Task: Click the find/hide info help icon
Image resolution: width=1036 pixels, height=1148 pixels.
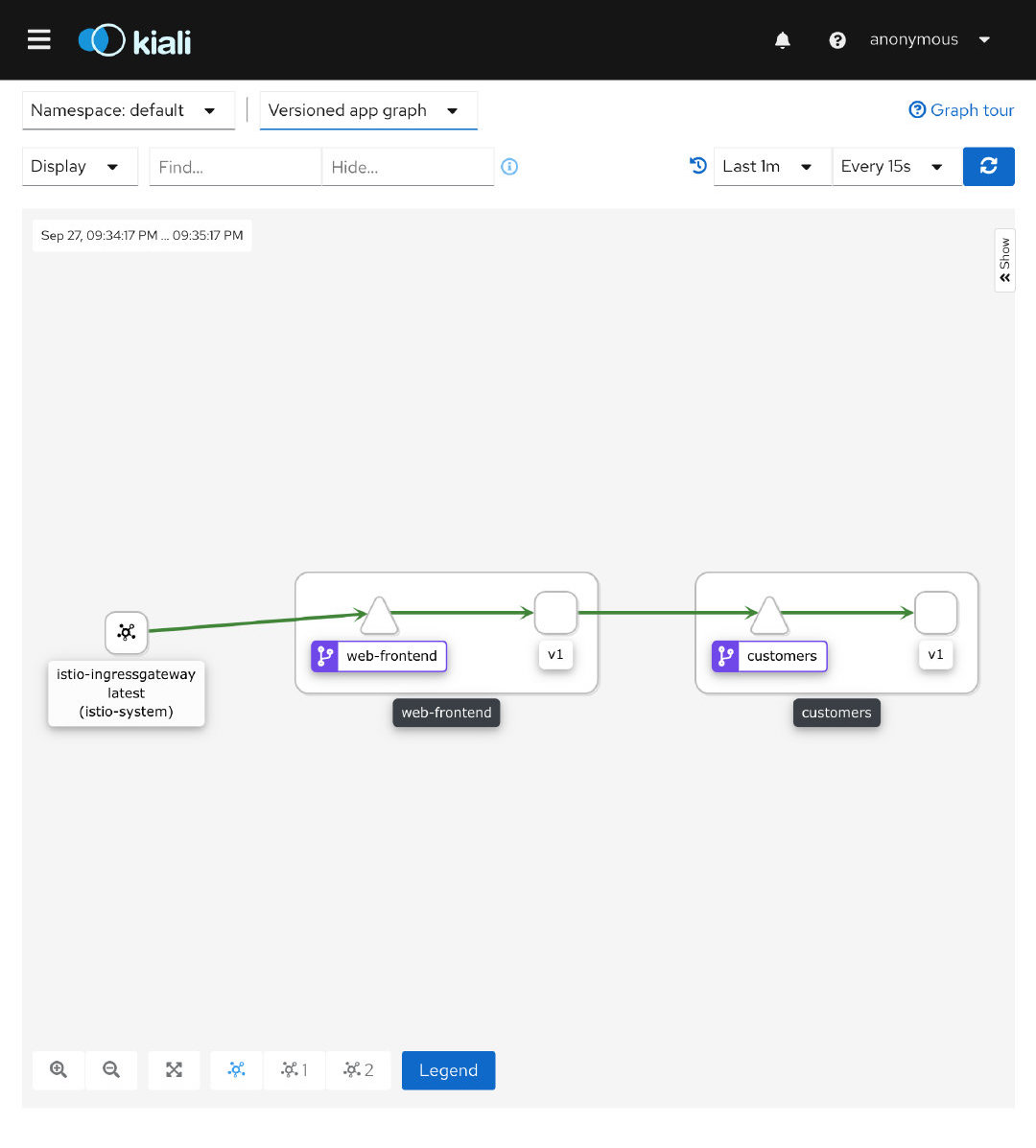Action: tap(509, 167)
